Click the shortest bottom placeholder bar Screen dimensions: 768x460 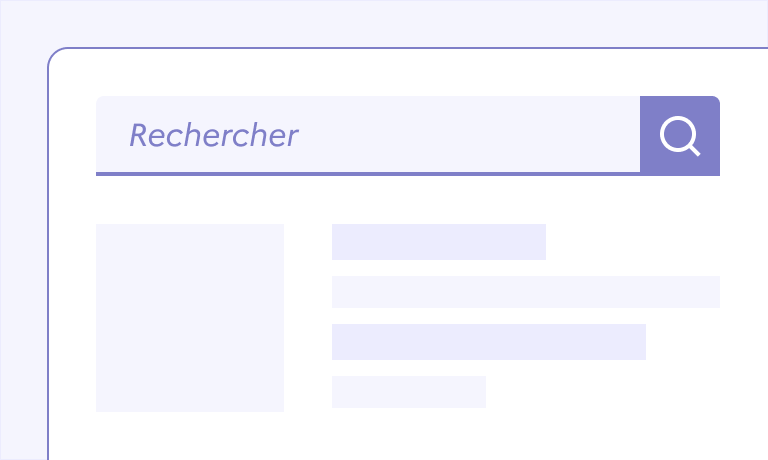(409, 392)
